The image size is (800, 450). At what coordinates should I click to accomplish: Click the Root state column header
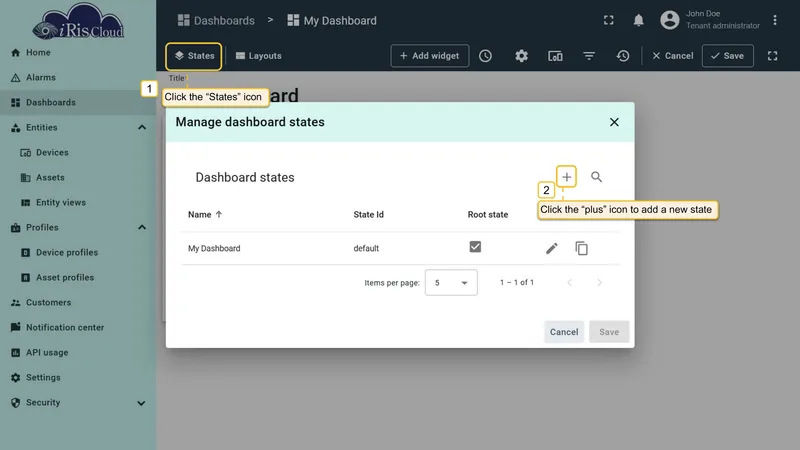(488, 215)
